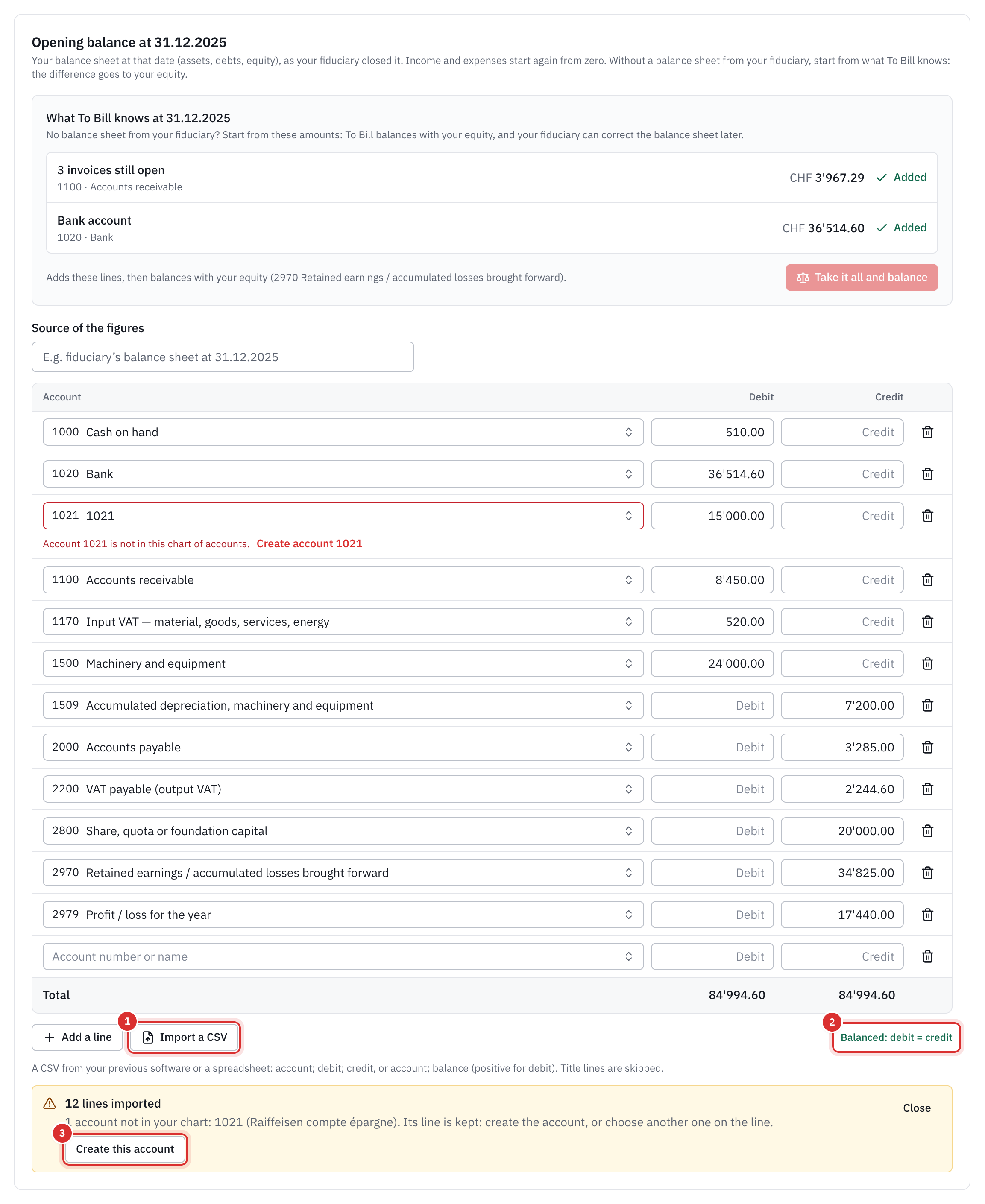This screenshot has width=985, height=1204.
Task: Open the 1100 Accounts receivable dropdown
Action: (343, 580)
